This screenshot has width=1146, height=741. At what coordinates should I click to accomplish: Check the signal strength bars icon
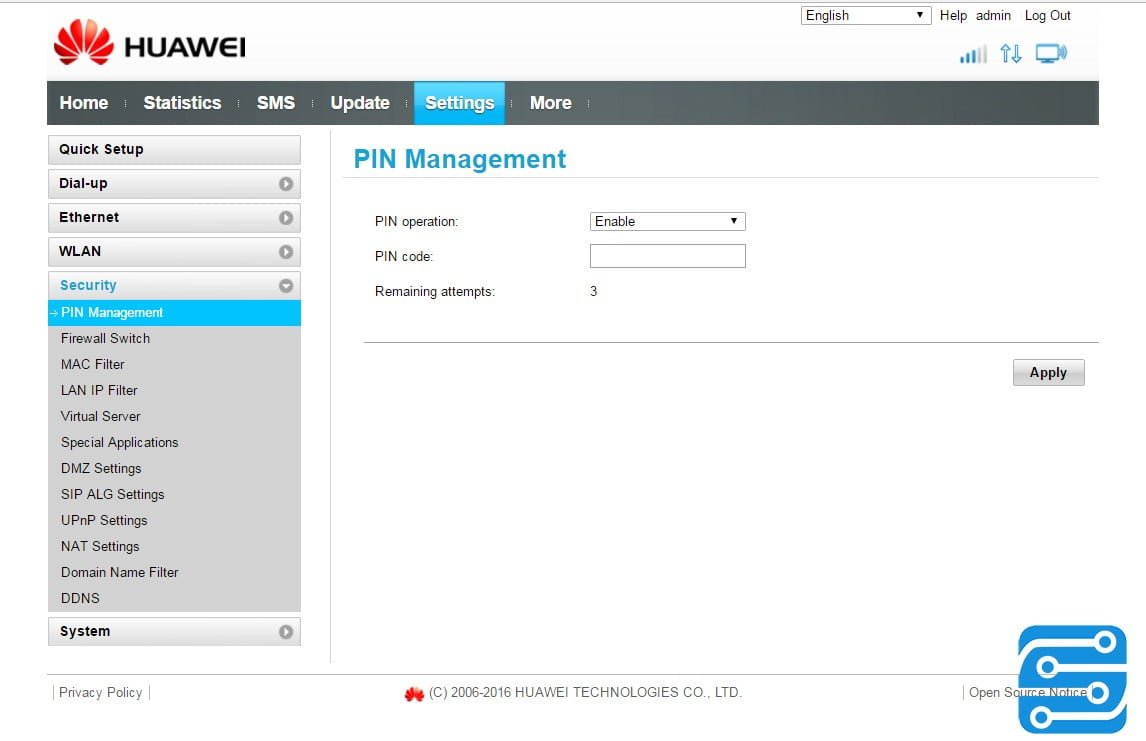(972, 54)
